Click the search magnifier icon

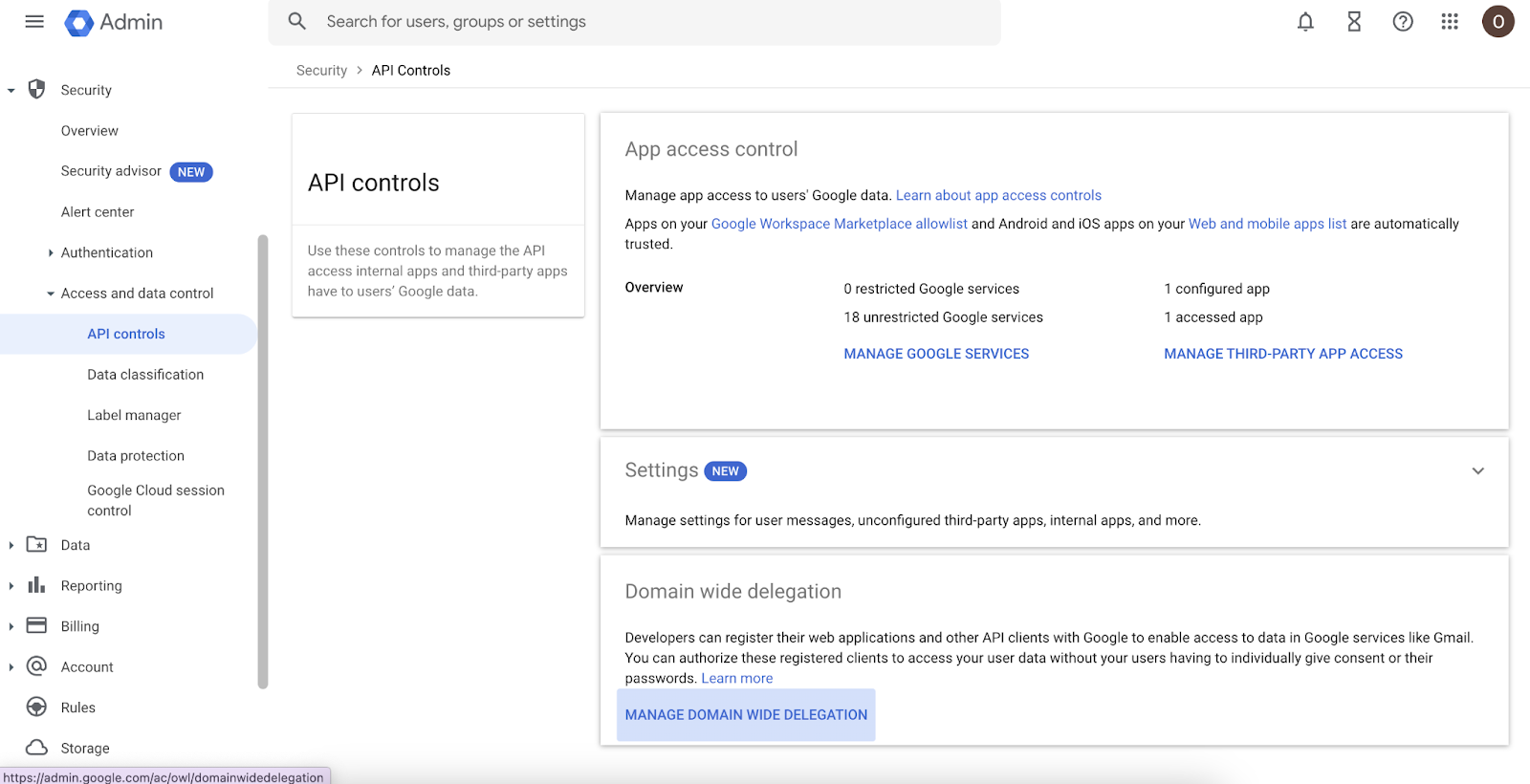[x=297, y=21]
